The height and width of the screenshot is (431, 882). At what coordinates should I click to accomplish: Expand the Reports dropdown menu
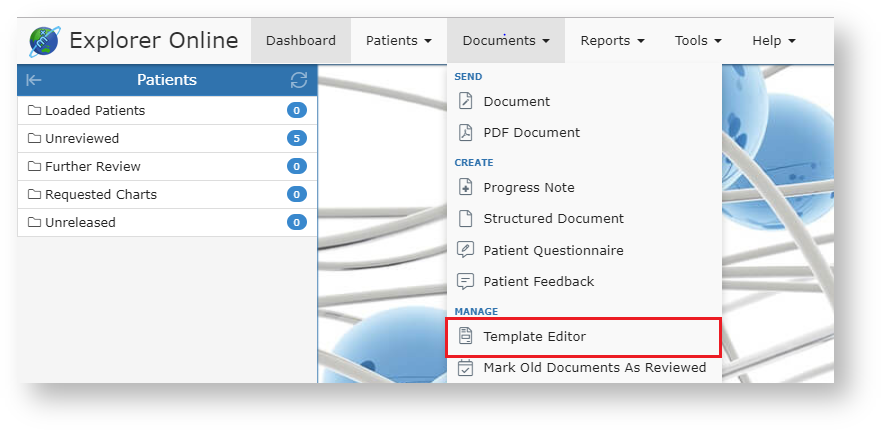click(x=612, y=41)
